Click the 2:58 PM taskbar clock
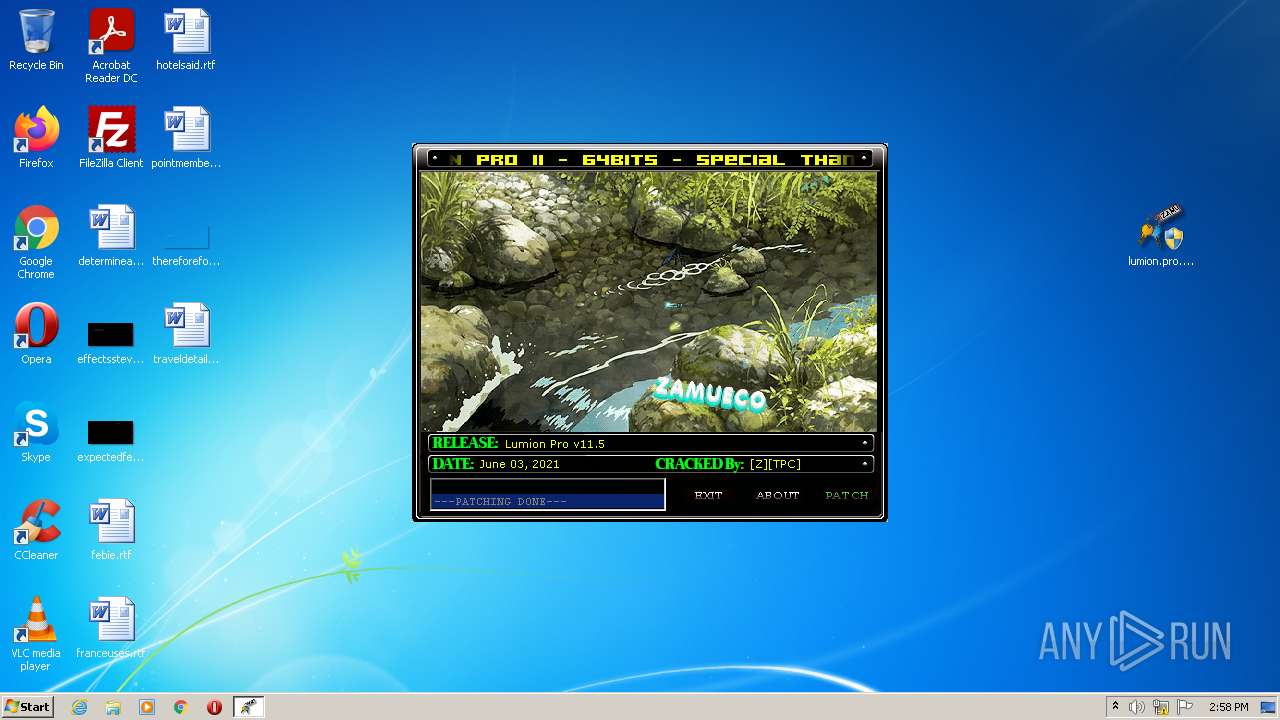 (x=1228, y=707)
